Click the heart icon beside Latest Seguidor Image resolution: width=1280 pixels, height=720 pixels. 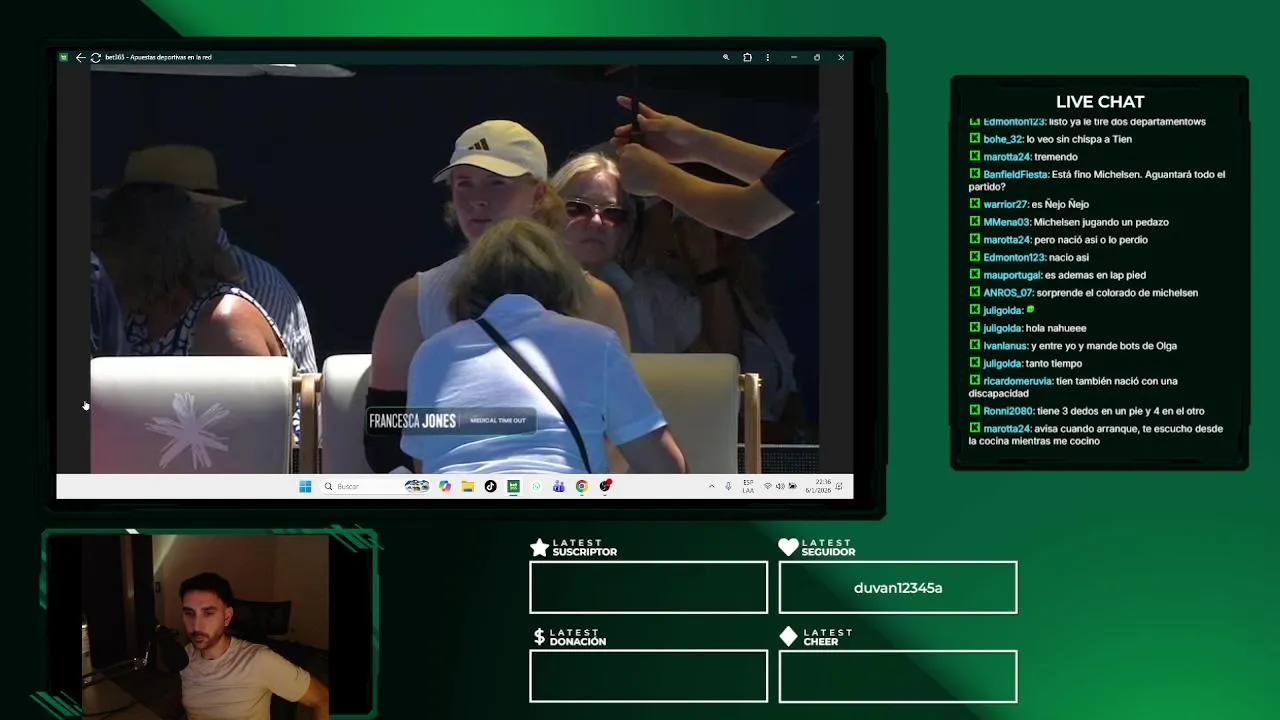(788, 547)
